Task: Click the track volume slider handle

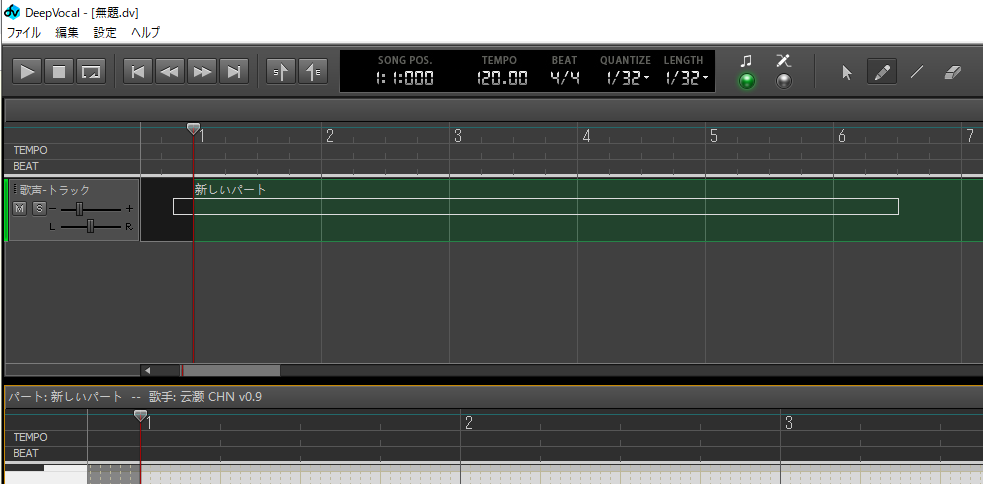Action: [x=80, y=209]
